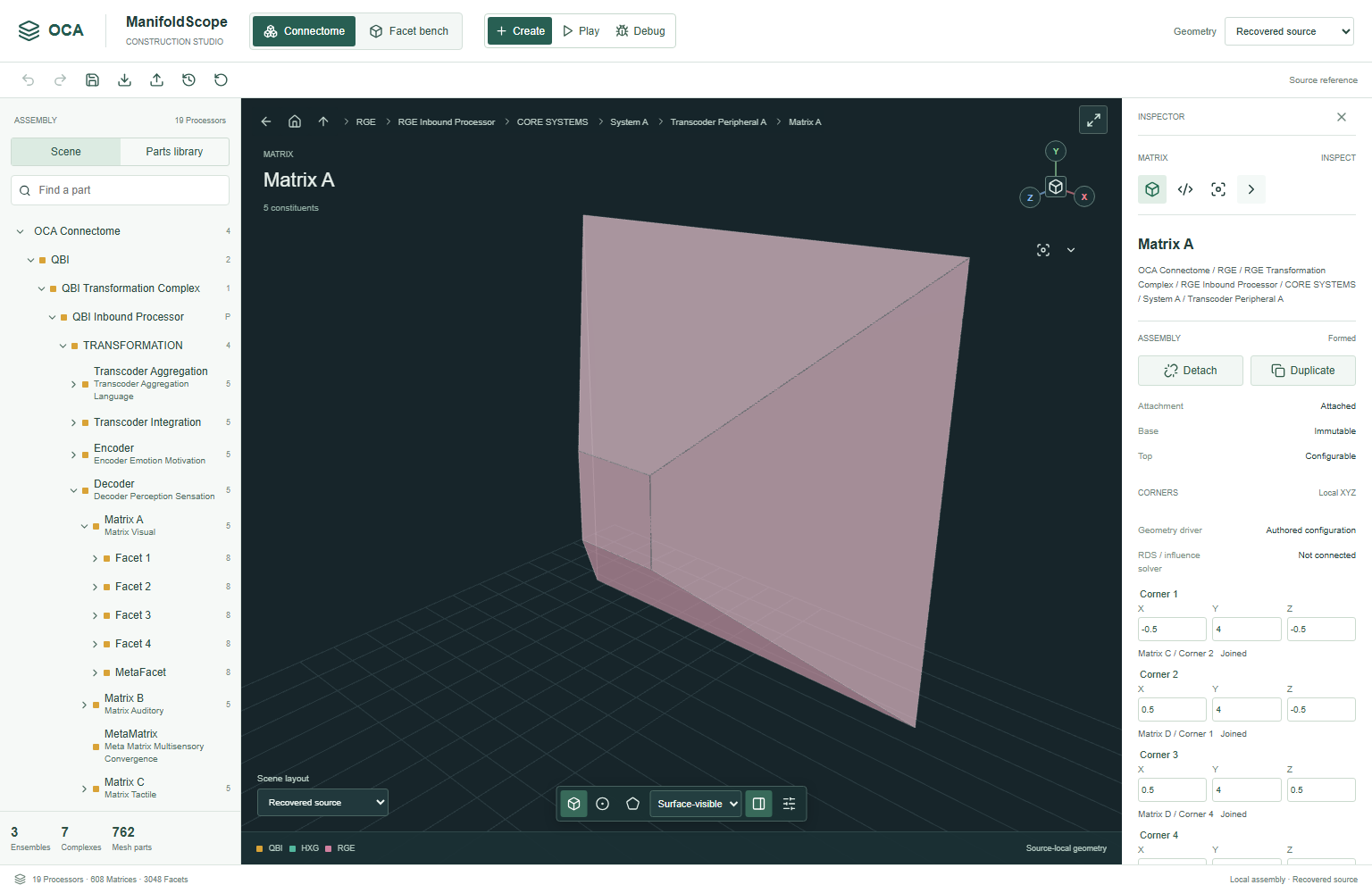Click the download/import icon in the toolbar
Image resolution: width=1372 pixels, height=893 pixels.
[124, 80]
